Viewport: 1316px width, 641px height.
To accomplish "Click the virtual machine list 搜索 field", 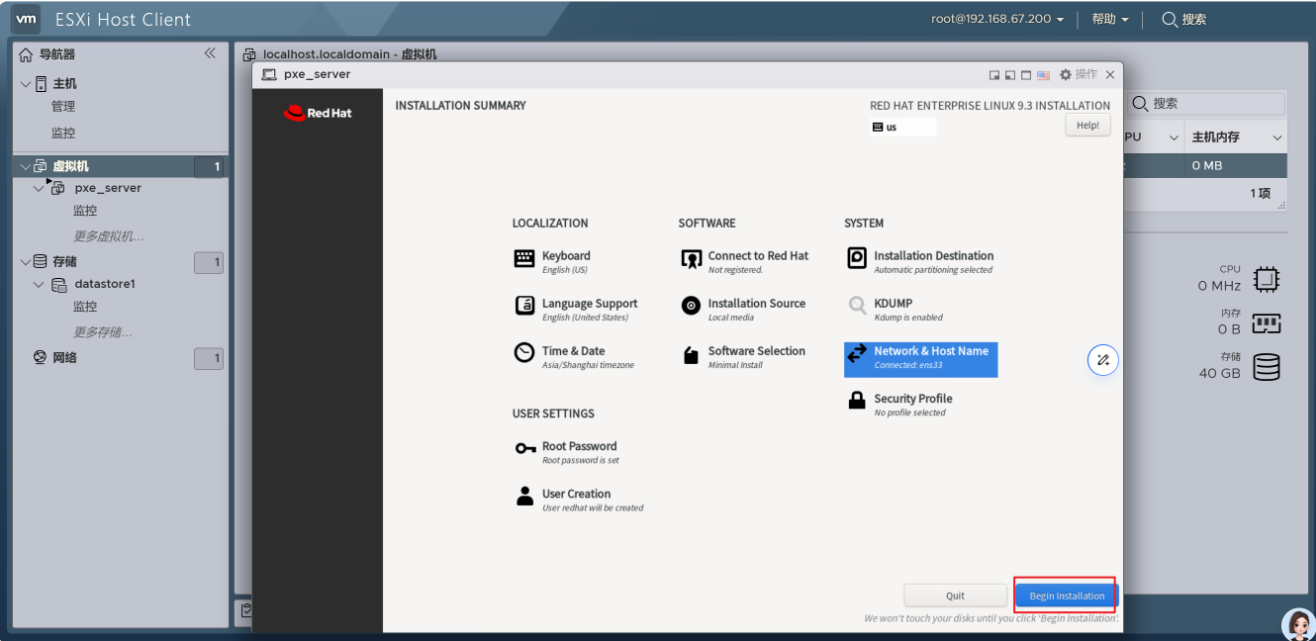I will tap(1204, 103).
